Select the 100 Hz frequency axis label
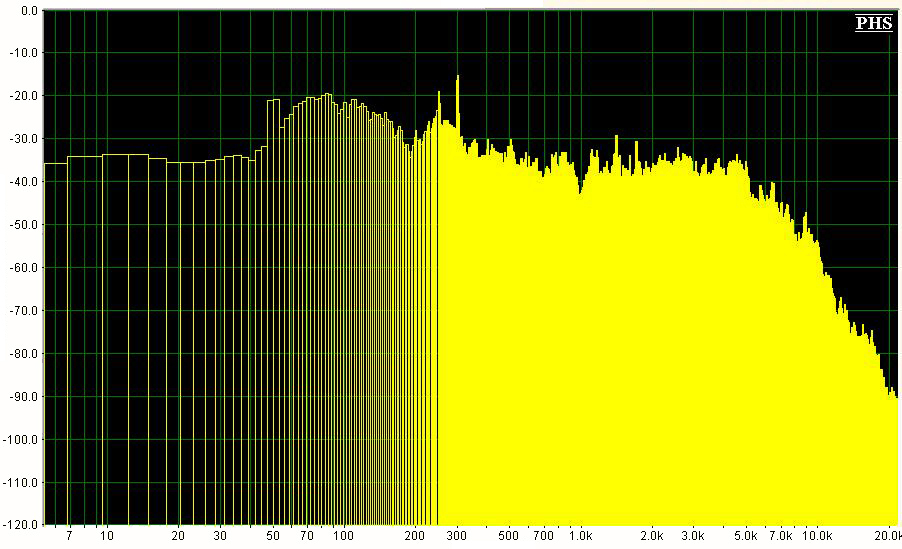 click(x=344, y=536)
